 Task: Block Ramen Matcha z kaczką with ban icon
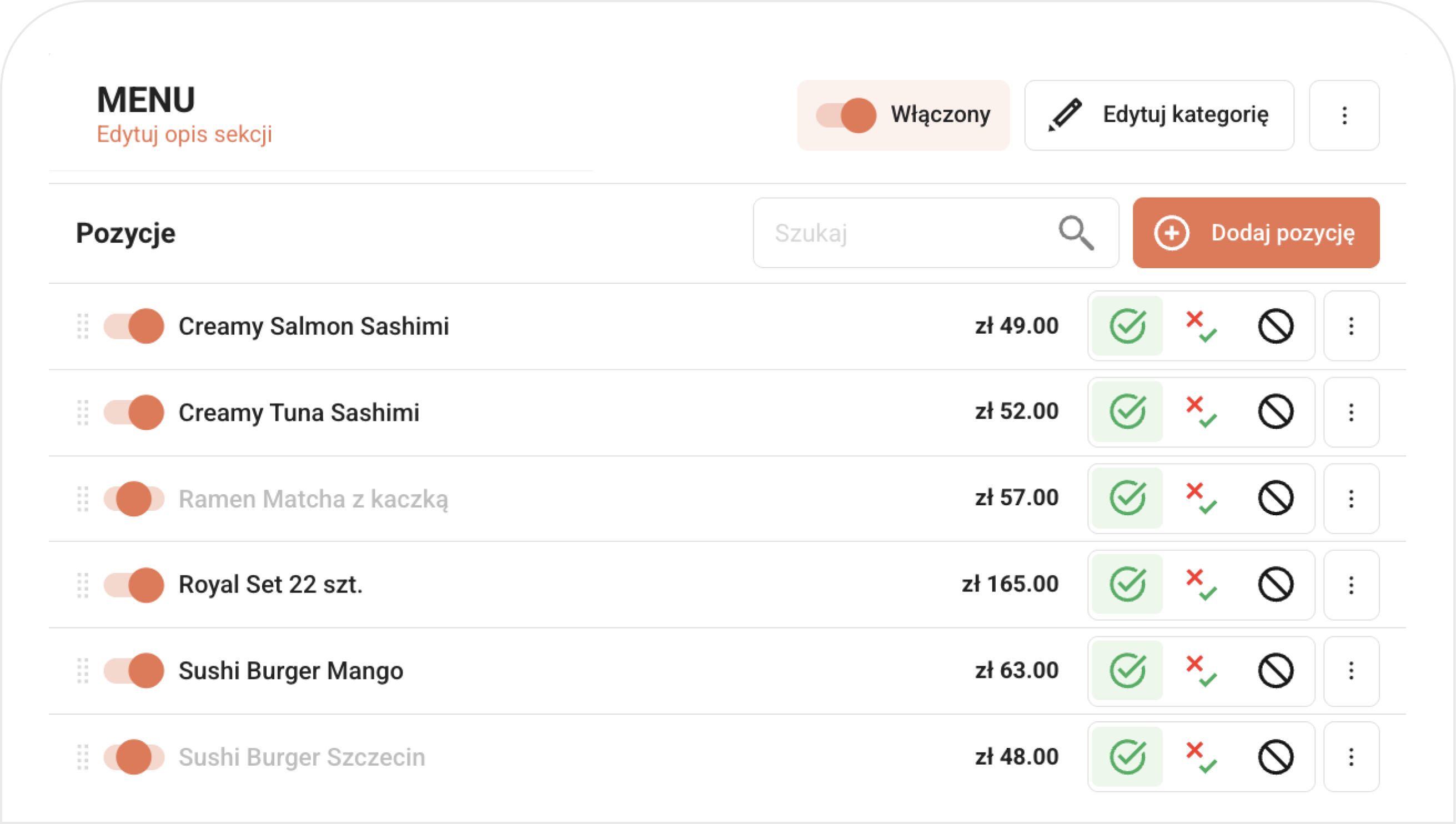coord(1276,498)
